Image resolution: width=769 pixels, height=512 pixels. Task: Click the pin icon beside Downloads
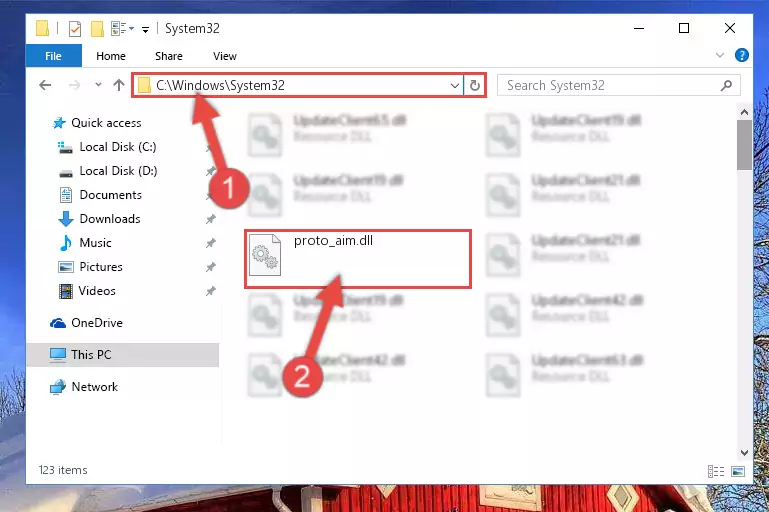[x=210, y=219]
